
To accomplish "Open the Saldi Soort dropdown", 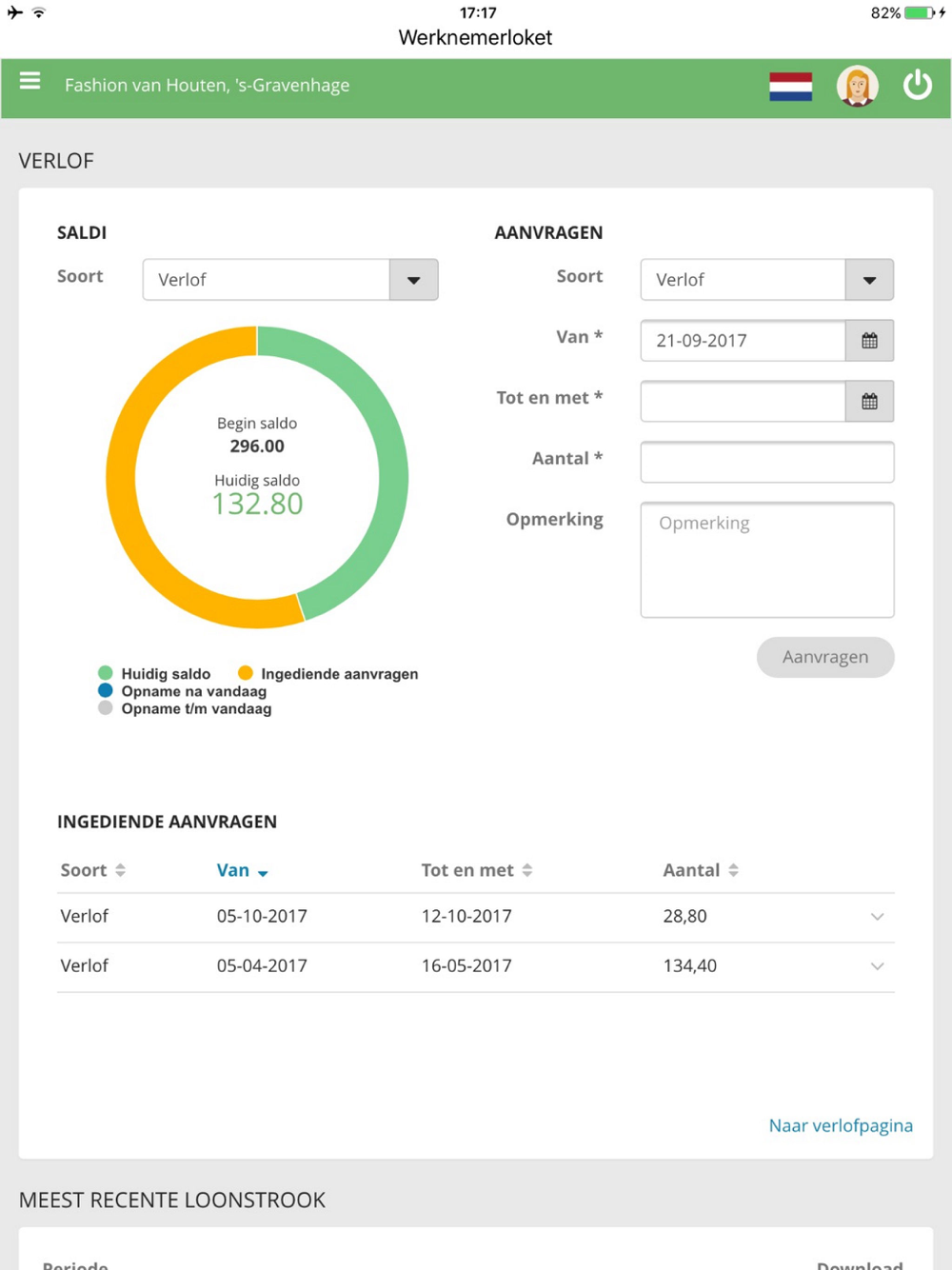I will pyautogui.click(x=290, y=280).
